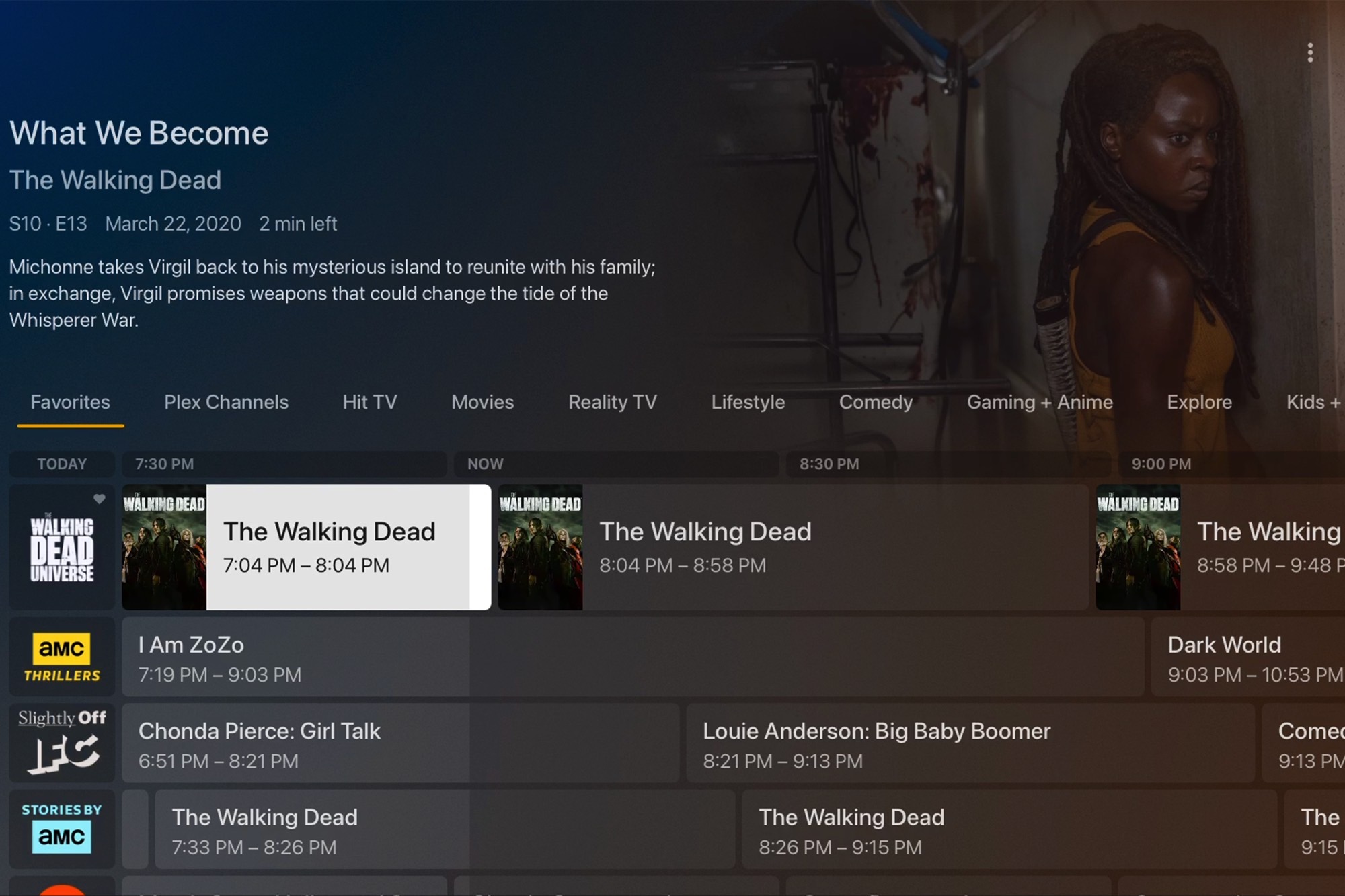This screenshot has height=896, width=1345.
Task: Switch to the Lifestyle tab
Action: [748, 402]
